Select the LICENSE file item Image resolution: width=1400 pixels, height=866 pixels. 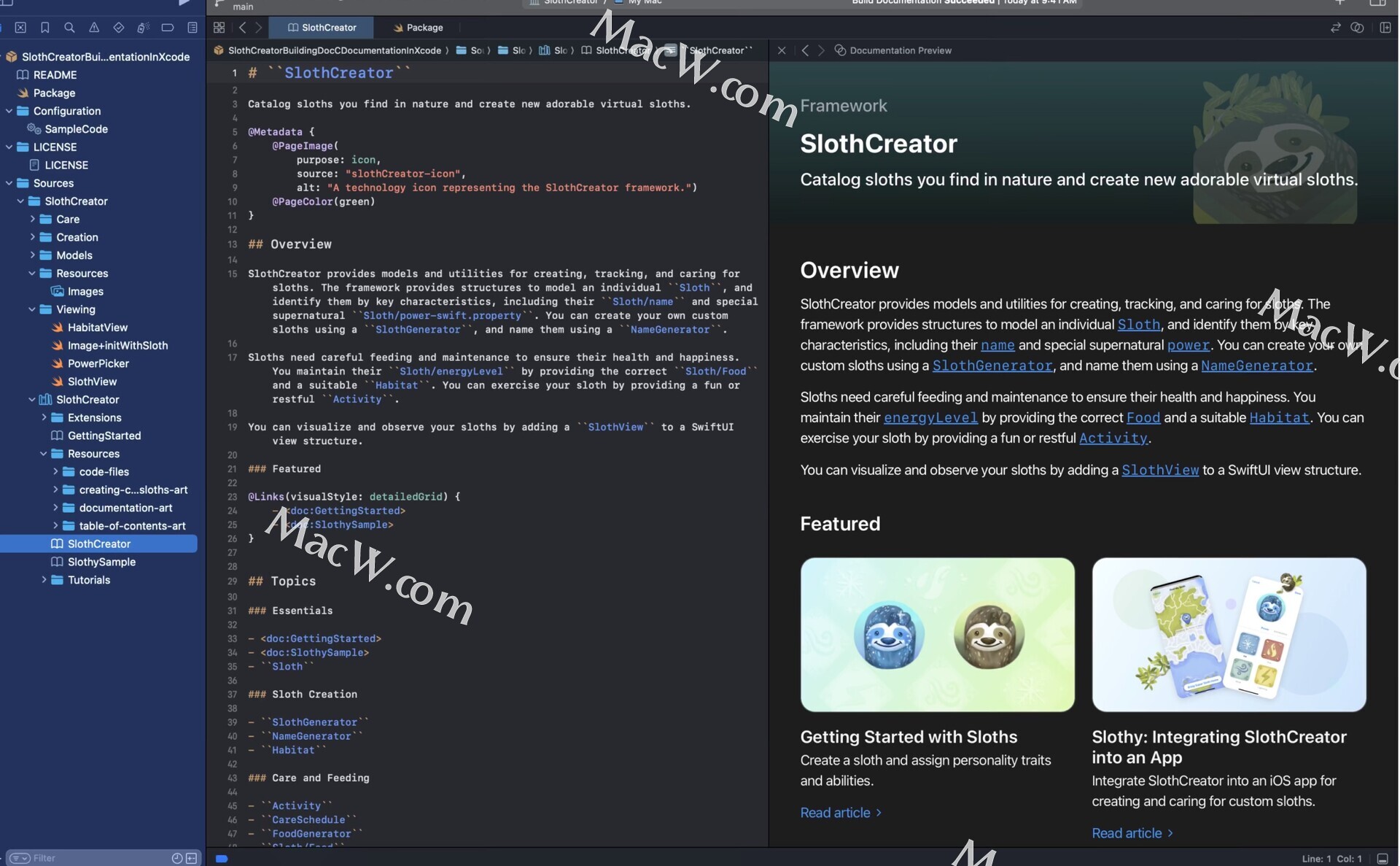[66, 165]
